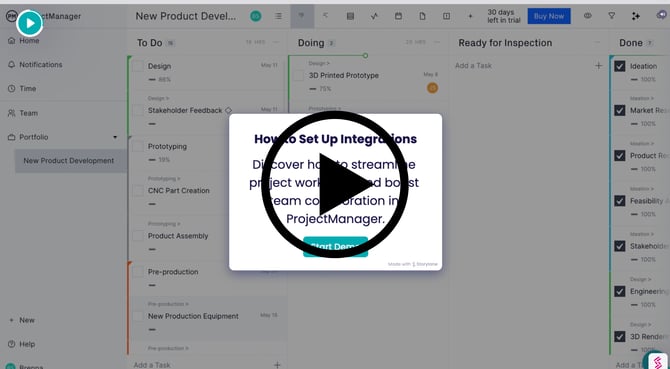
Task: Click the sparkle AI icon
Action: 635,16
